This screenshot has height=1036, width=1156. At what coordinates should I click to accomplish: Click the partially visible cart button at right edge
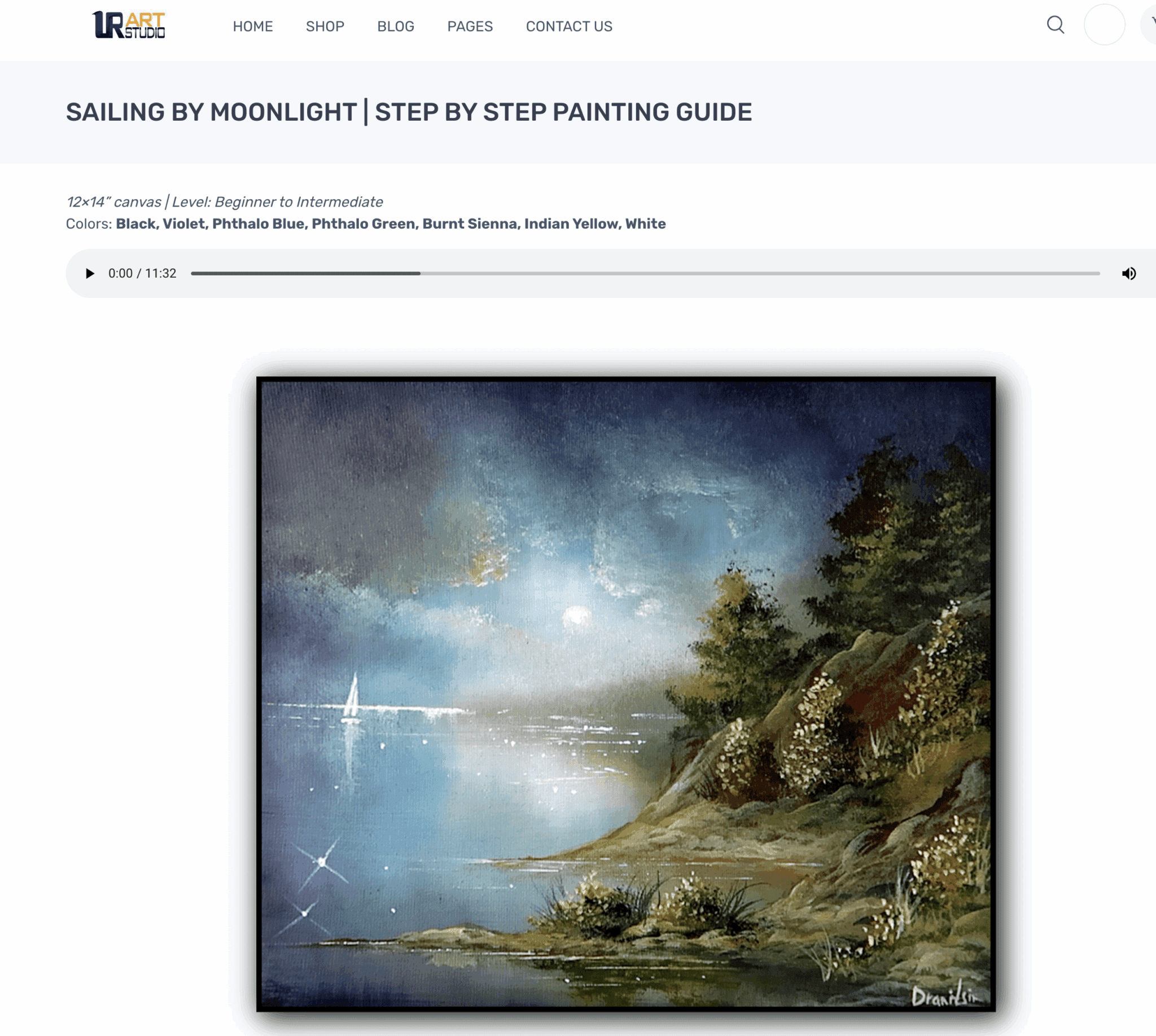[1149, 25]
